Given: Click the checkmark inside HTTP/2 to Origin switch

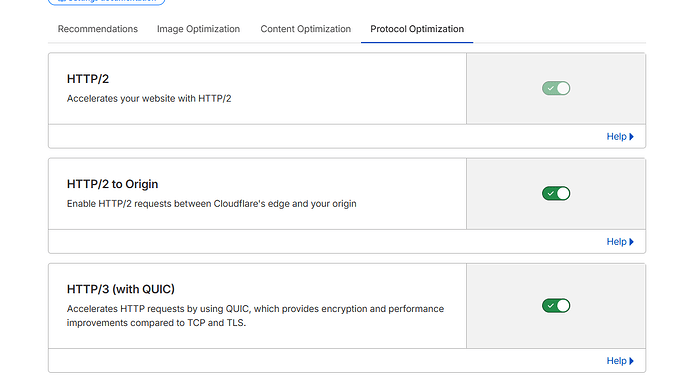Looking at the screenshot, I should coord(551,193).
